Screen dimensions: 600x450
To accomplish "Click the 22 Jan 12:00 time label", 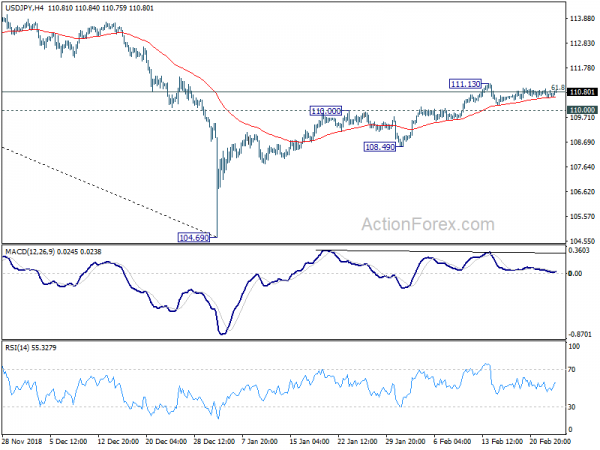I will 357,441.
